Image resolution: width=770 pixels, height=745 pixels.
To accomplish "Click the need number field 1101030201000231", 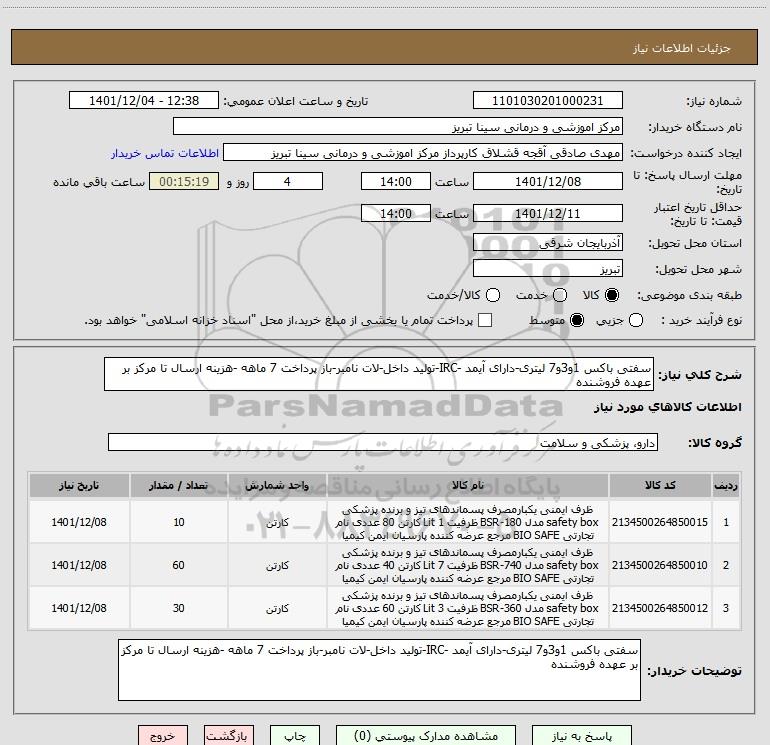I will pos(548,101).
